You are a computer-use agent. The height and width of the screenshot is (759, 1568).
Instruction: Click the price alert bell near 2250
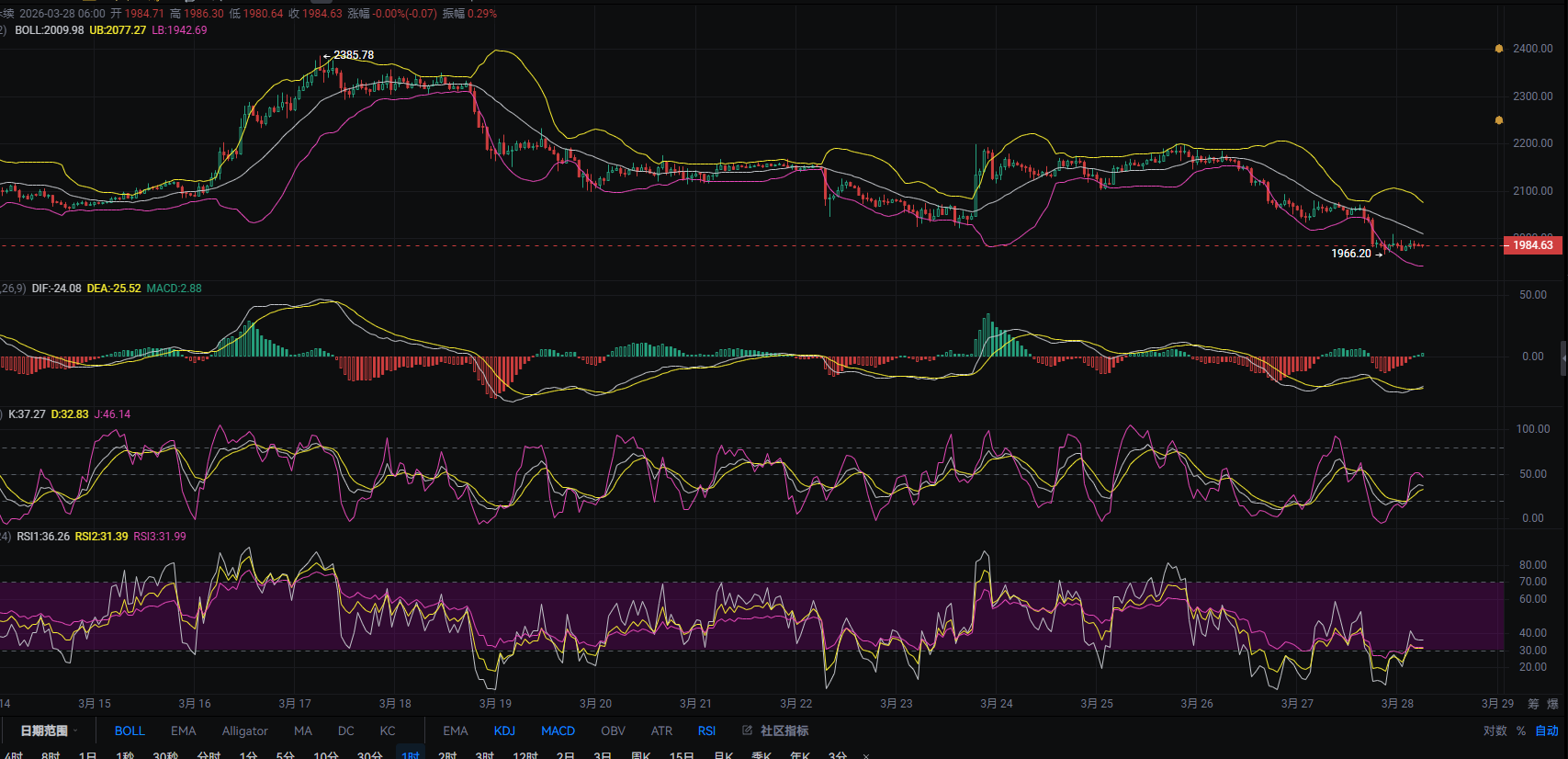click(1499, 120)
